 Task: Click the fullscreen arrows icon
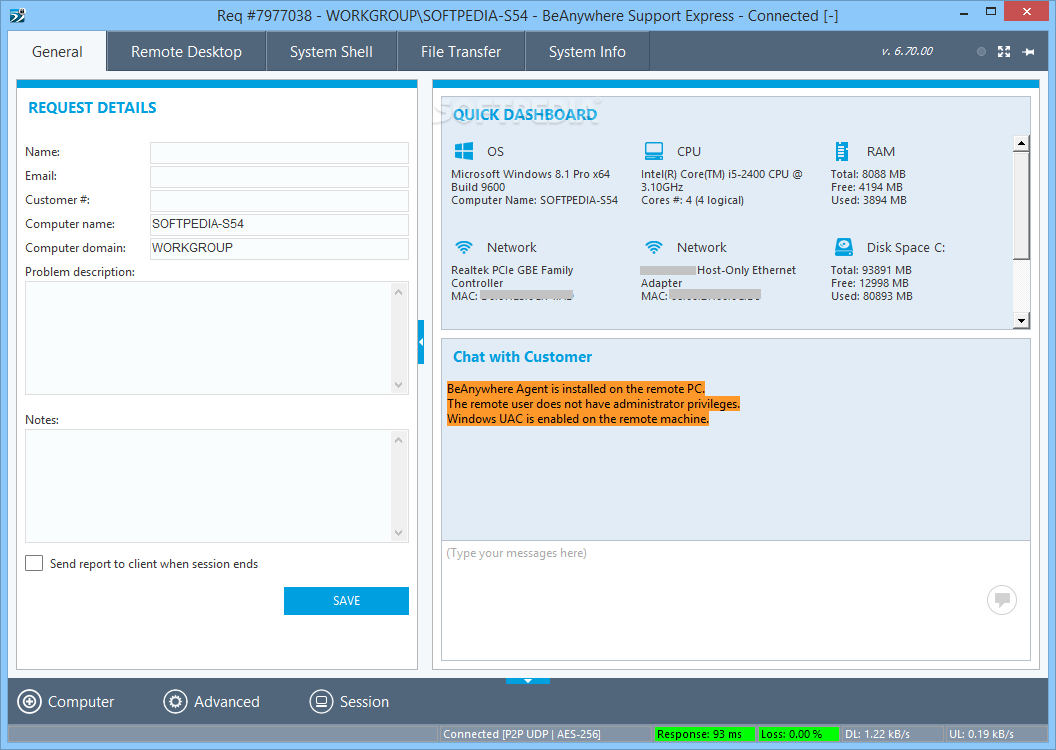(x=1003, y=52)
